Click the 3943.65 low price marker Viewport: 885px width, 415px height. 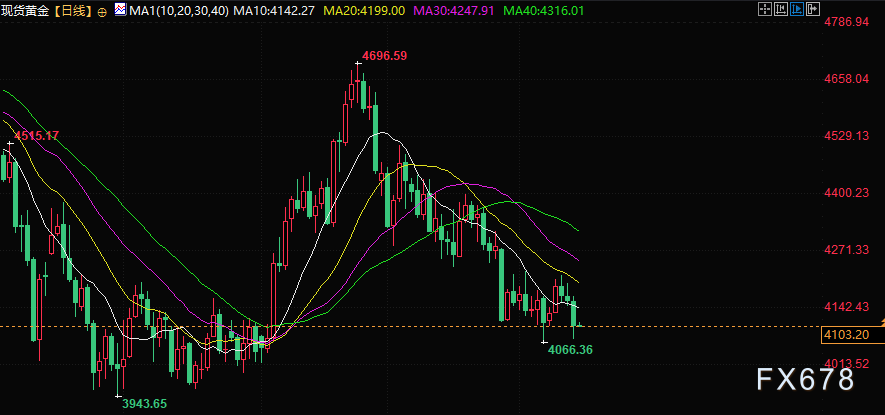pos(144,404)
